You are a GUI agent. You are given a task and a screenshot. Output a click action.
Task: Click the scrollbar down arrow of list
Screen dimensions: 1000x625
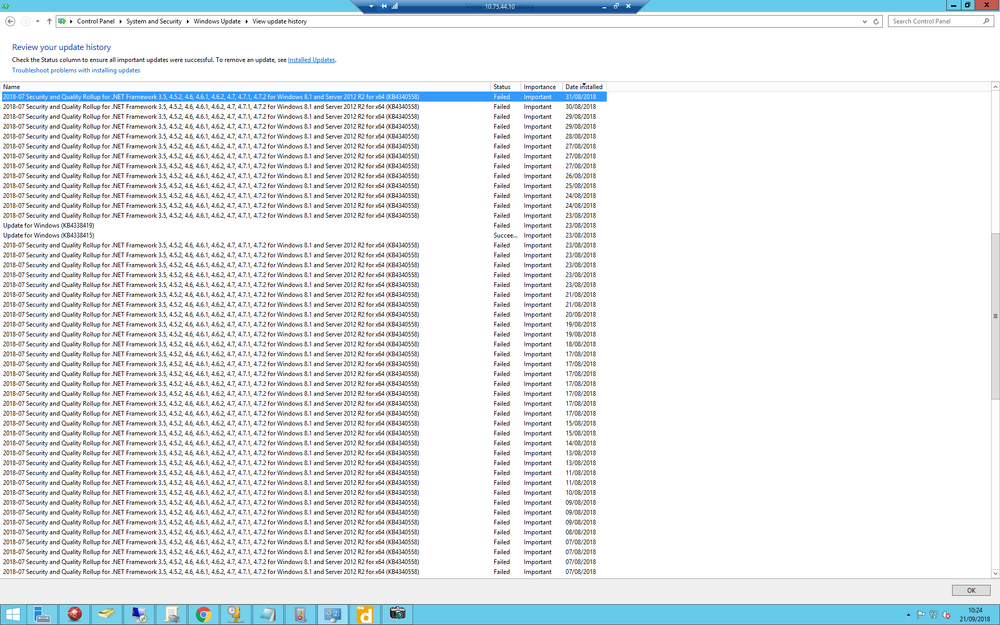pos(995,574)
